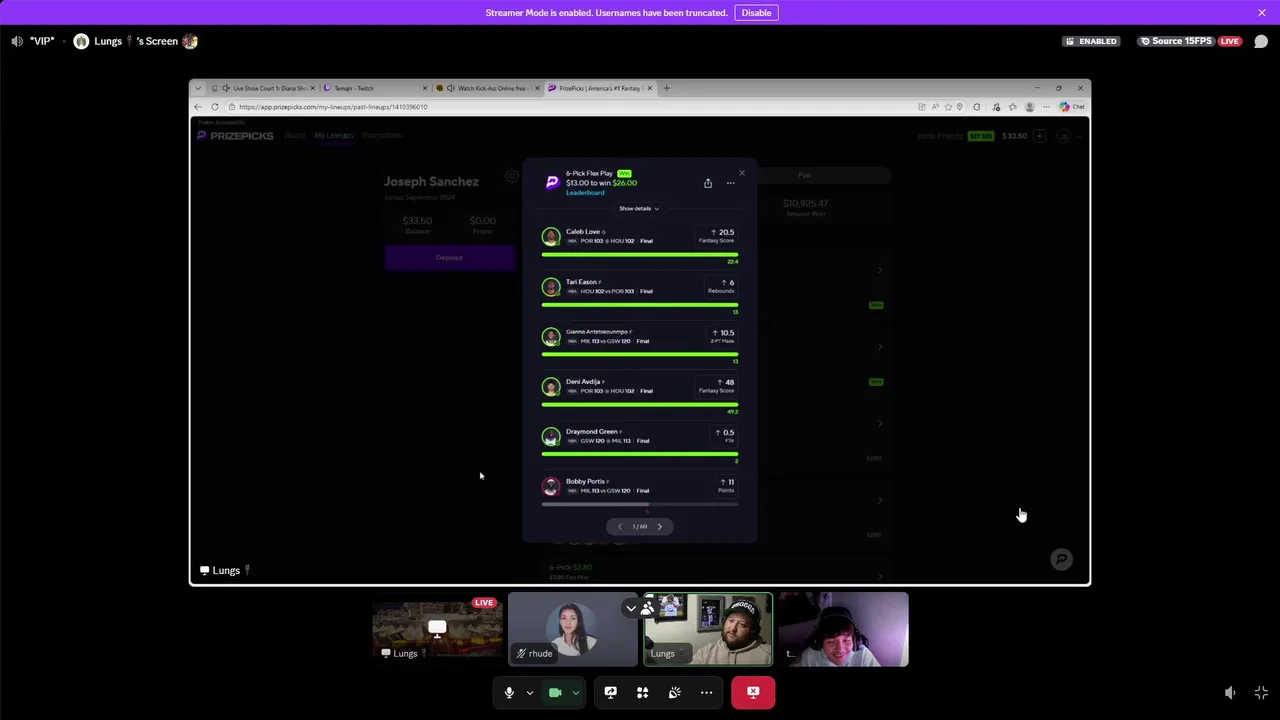Click Deni Avdija player avatar

point(551,386)
